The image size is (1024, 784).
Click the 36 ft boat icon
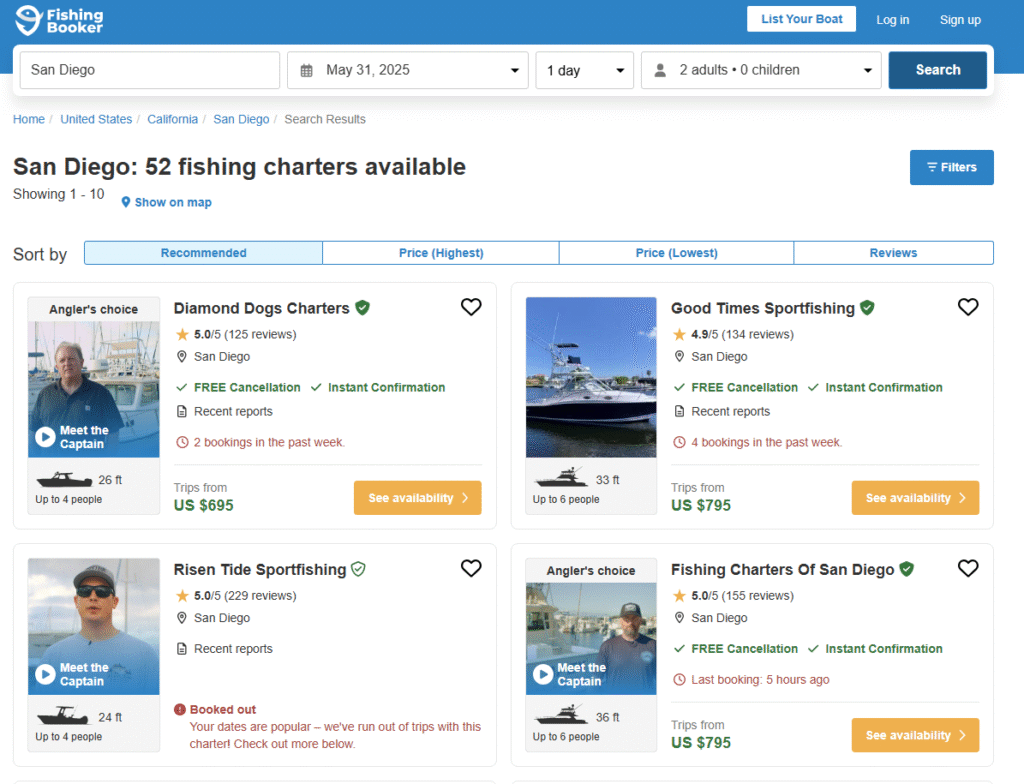coord(562,715)
